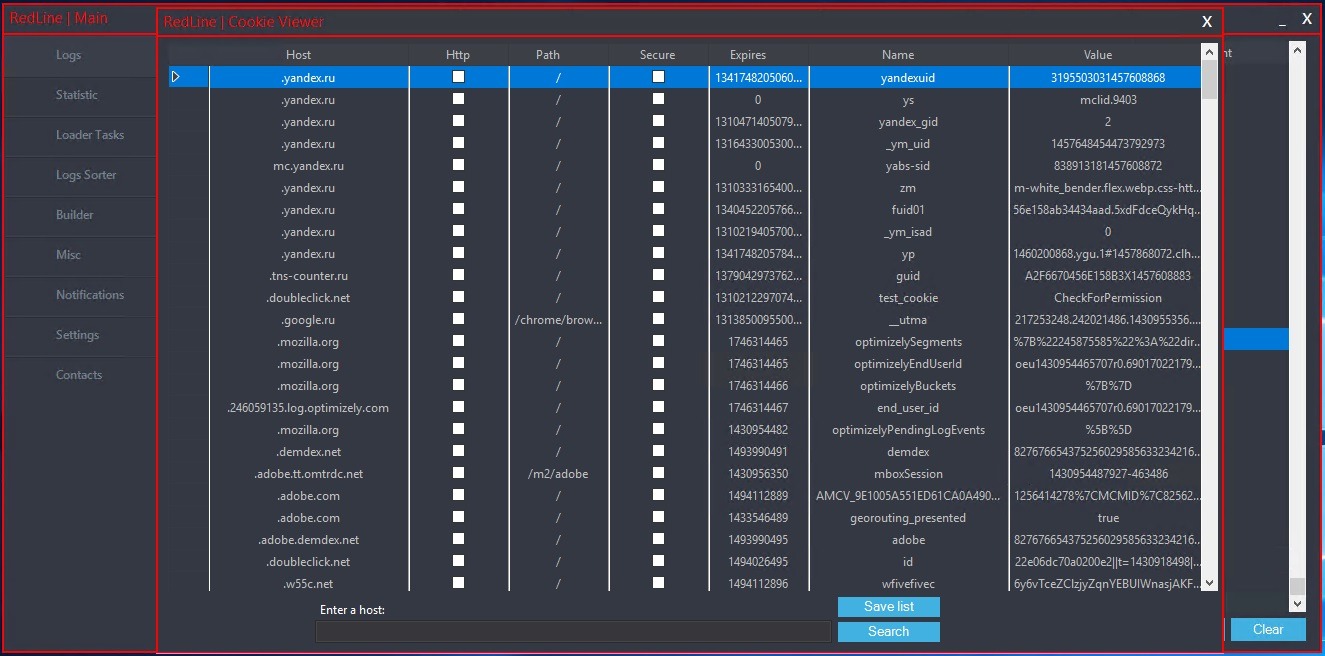
Task: Open the Misc section
Action: (x=79, y=256)
